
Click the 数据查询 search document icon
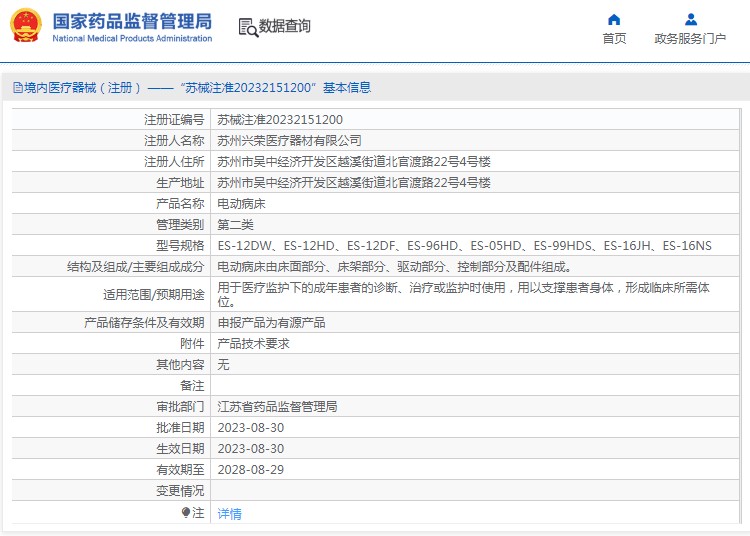tap(248, 27)
